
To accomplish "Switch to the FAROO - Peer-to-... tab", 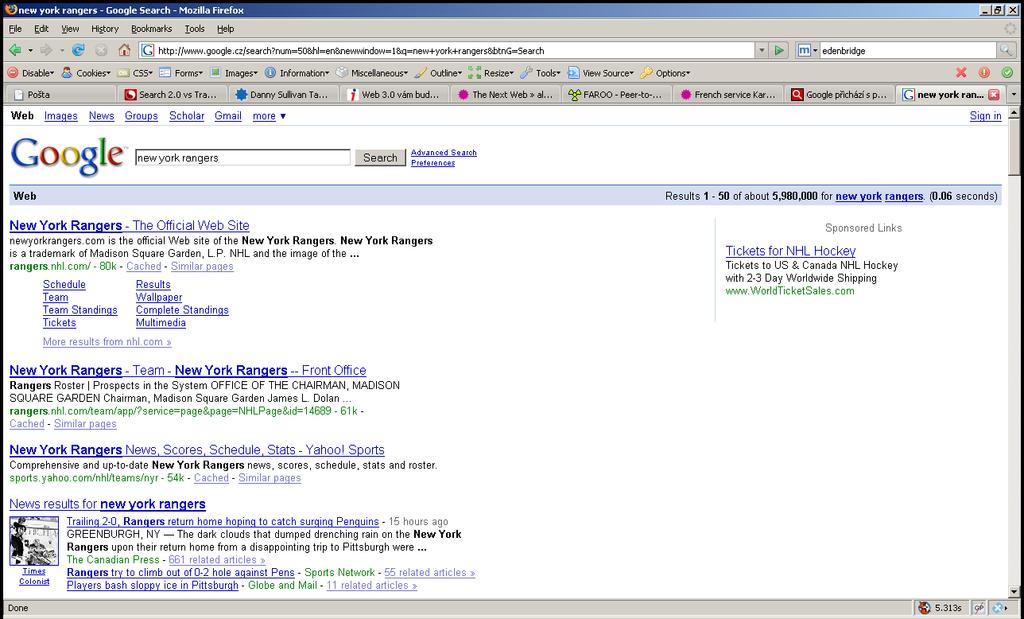I will pos(616,95).
